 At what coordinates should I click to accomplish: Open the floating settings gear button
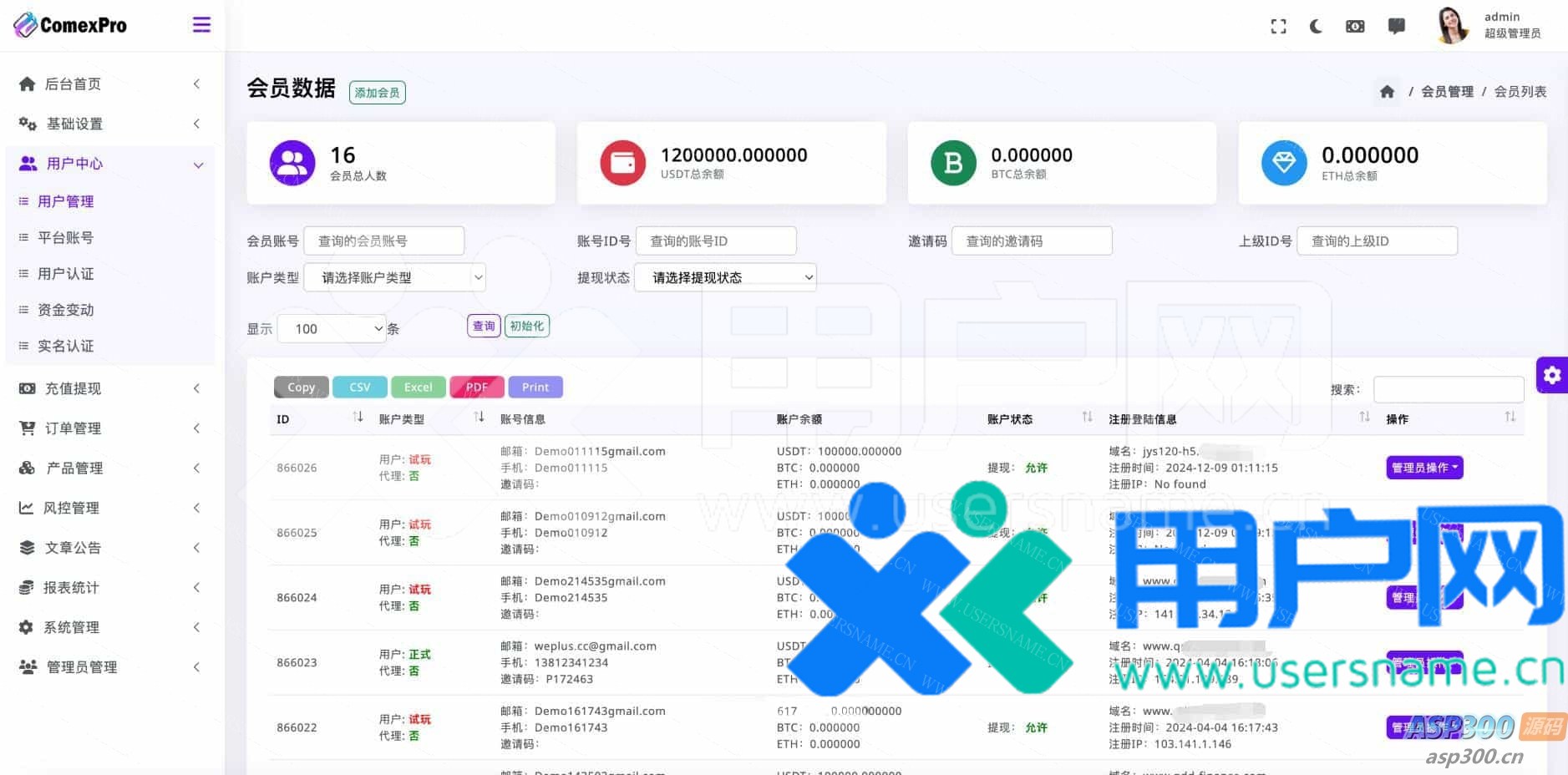coord(1551,375)
